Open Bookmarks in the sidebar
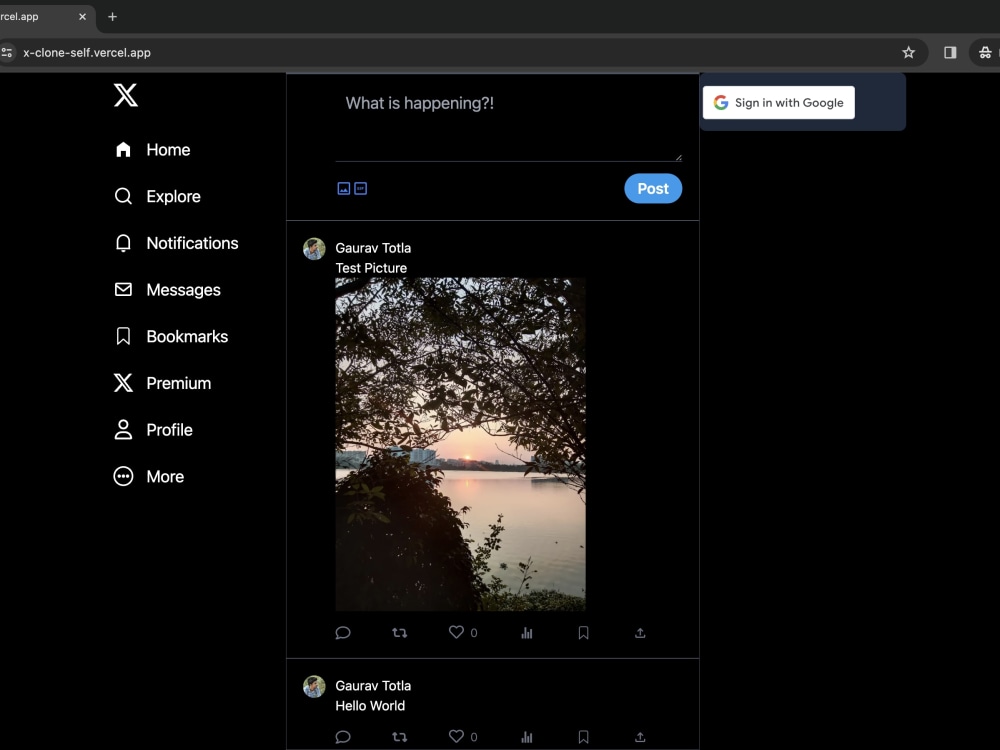Viewport: 1000px width, 750px height. click(x=171, y=336)
